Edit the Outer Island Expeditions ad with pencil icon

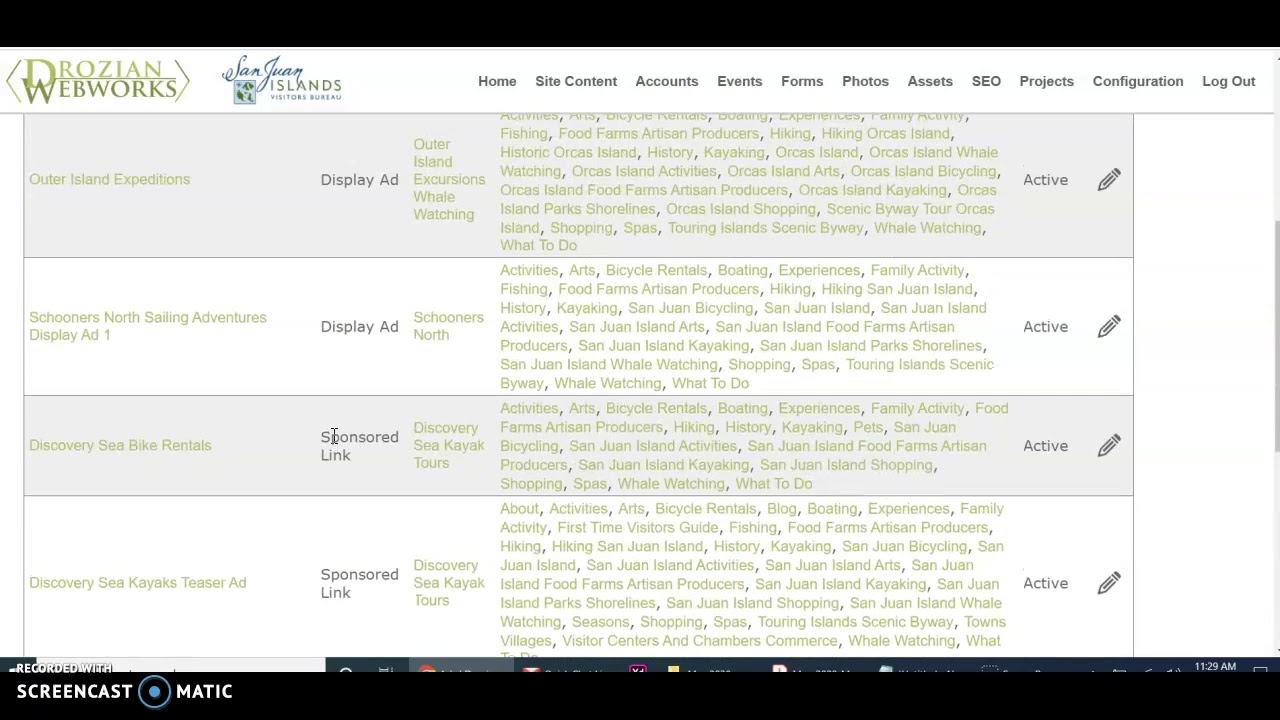1108,180
